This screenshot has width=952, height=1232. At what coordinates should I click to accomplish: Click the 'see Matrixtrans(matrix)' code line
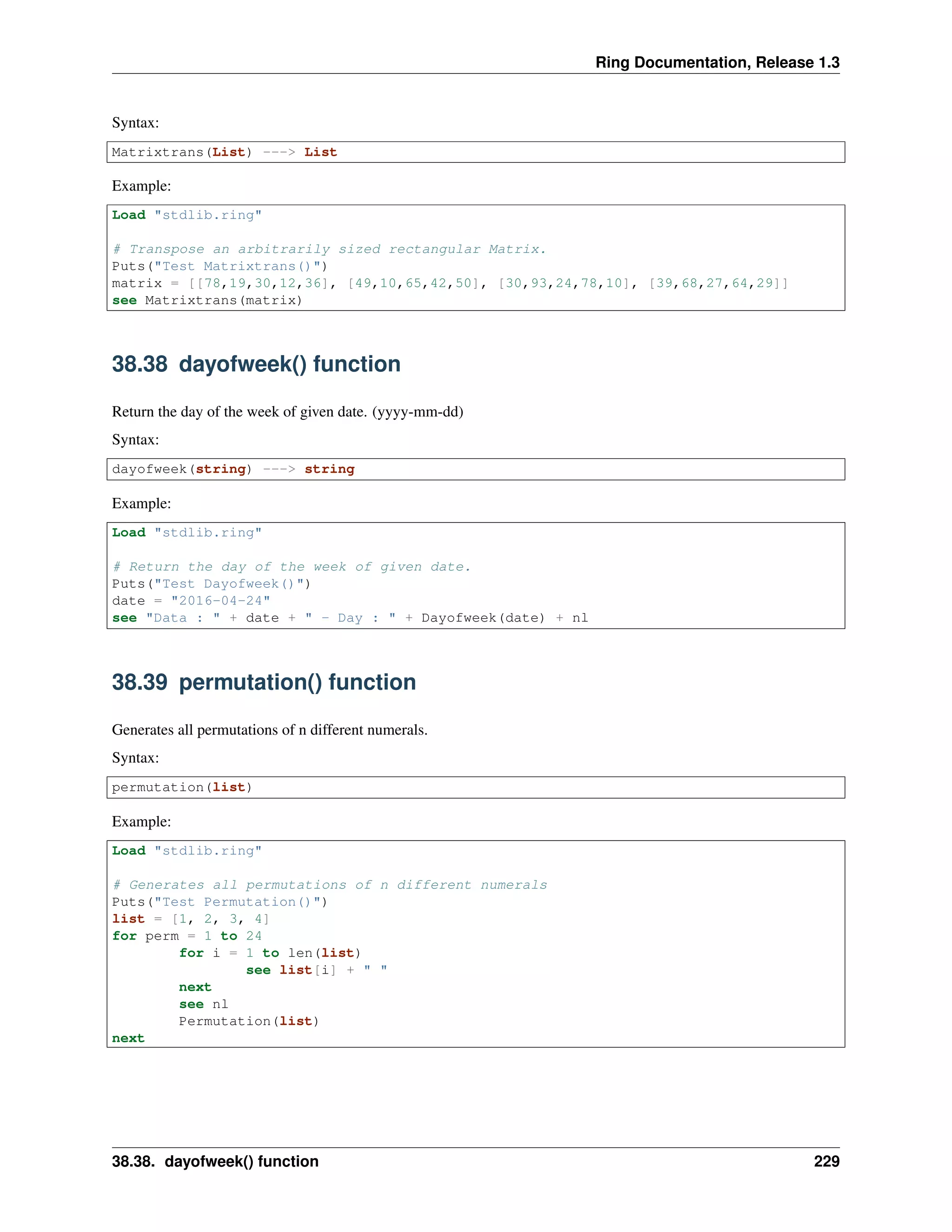[x=206, y=301]
